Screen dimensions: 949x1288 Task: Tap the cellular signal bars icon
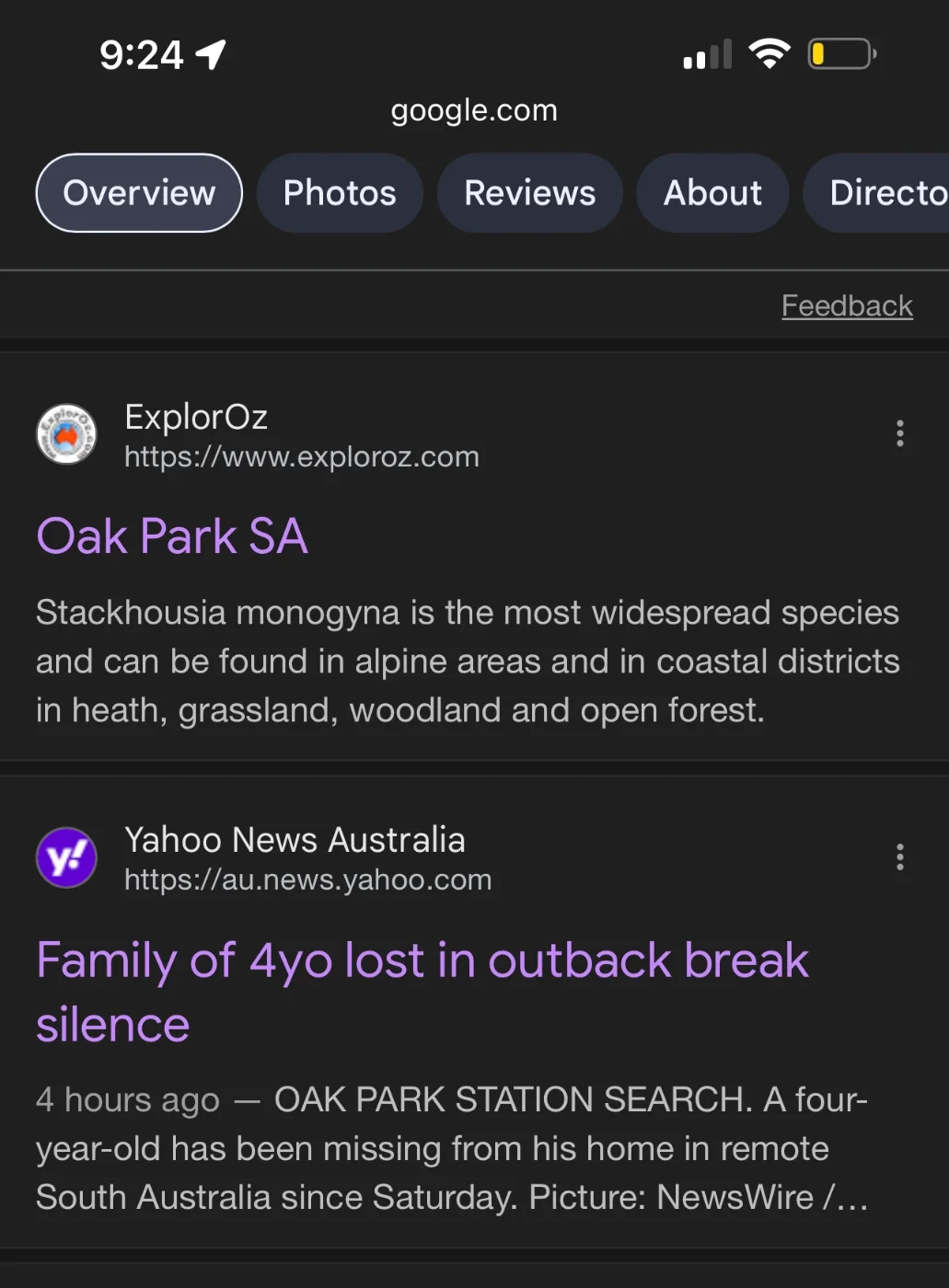tap(707, 55)
